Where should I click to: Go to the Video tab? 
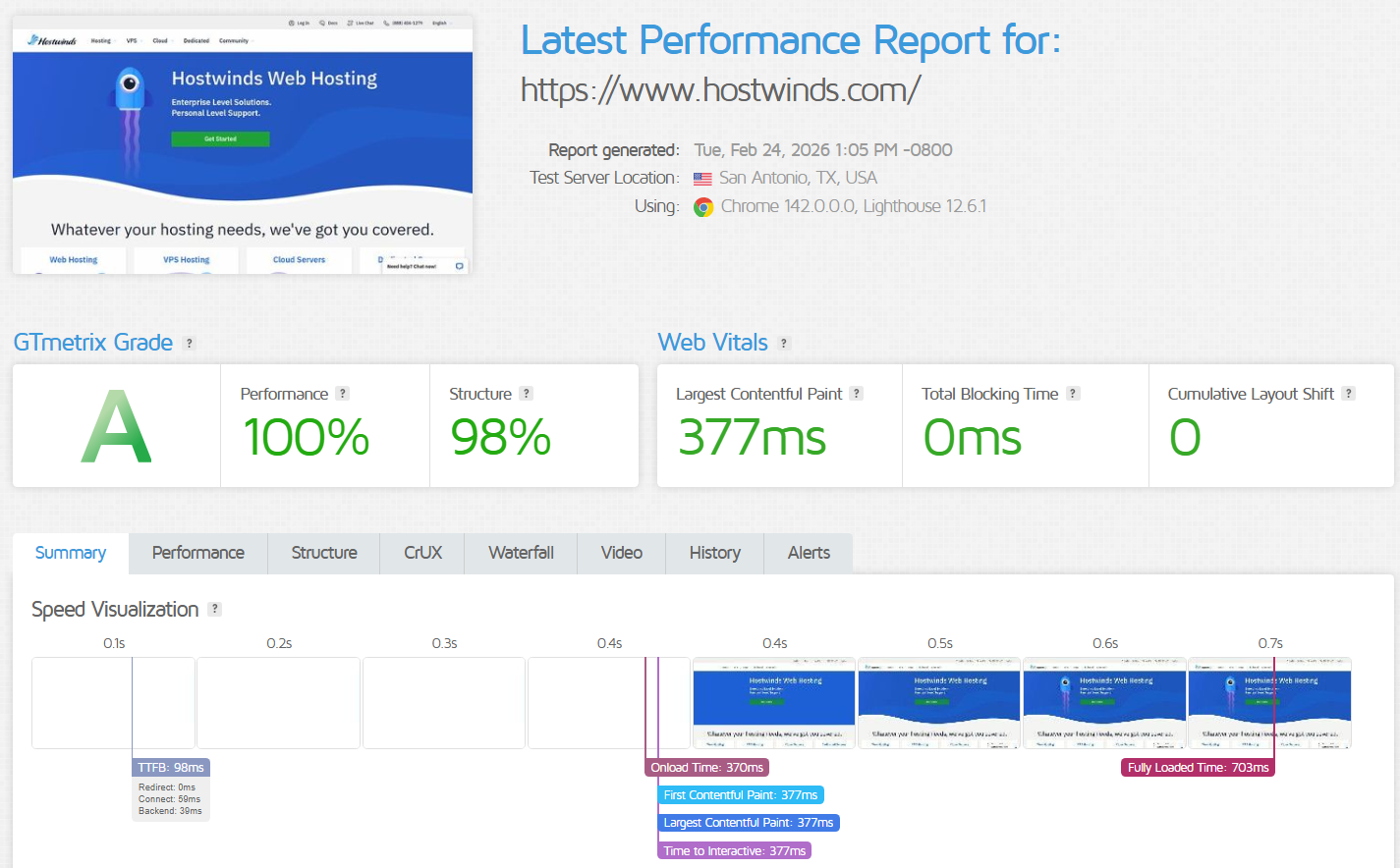[x=622, y=553]
